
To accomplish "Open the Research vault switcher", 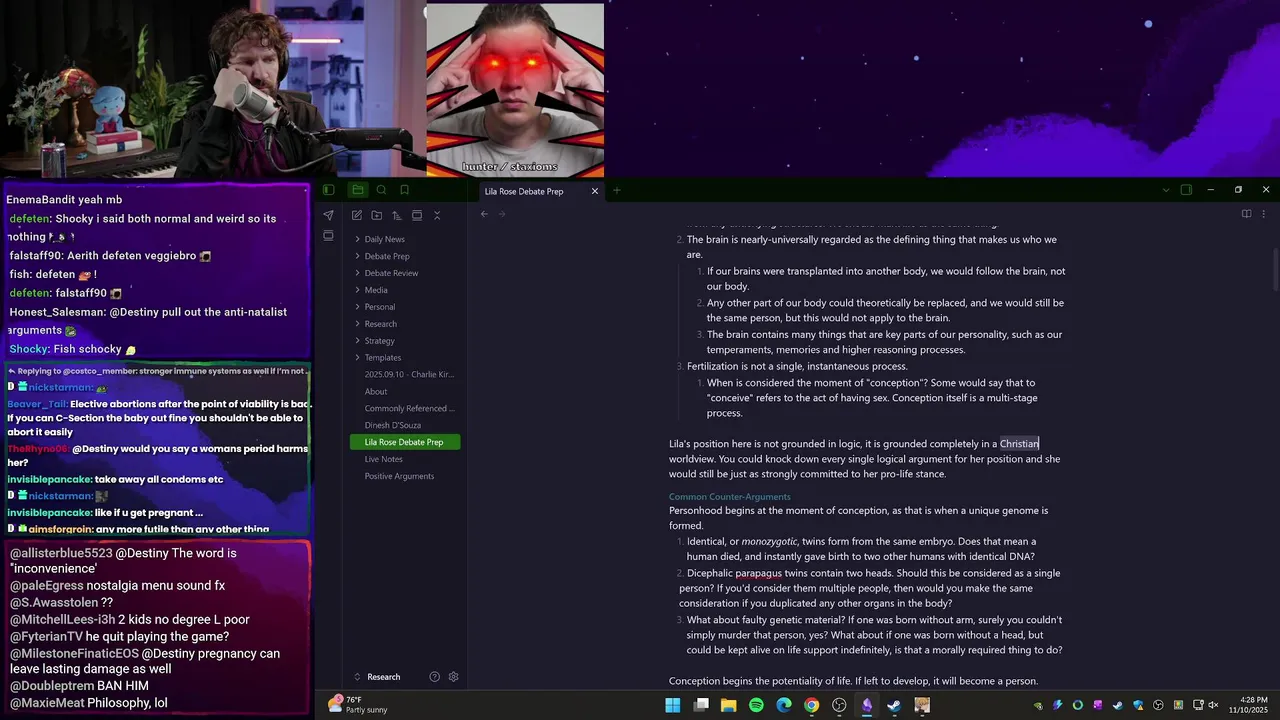I will (x=384, y=677).
